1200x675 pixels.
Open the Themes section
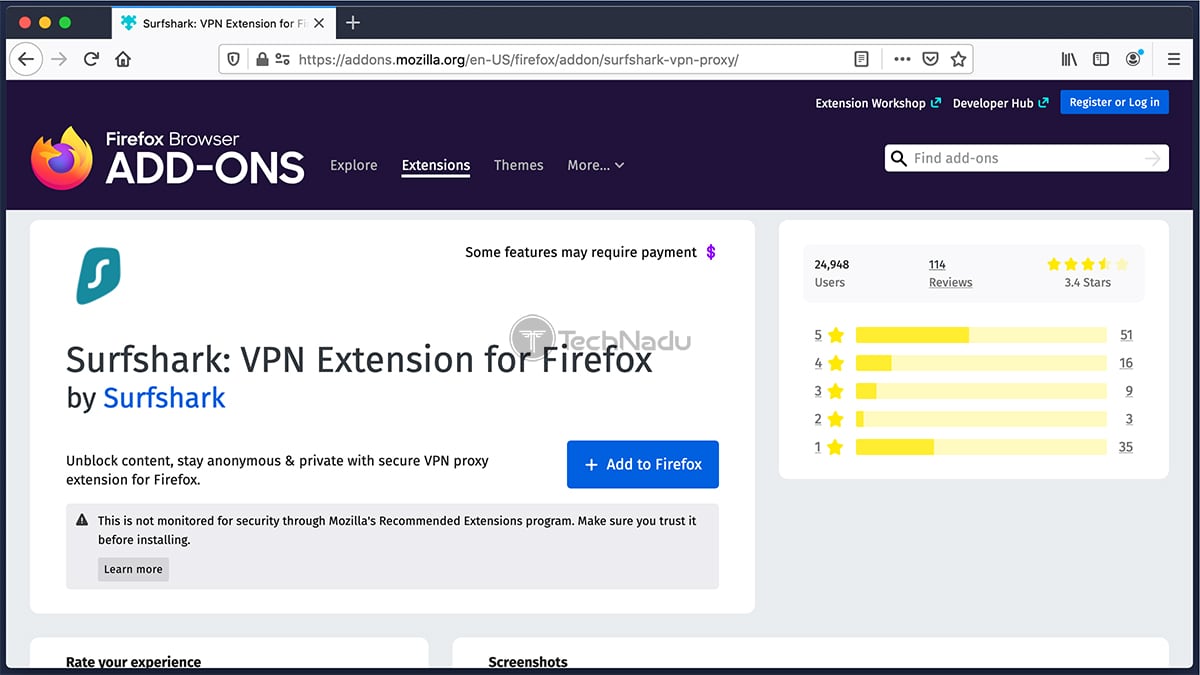[x=519, y=165]
